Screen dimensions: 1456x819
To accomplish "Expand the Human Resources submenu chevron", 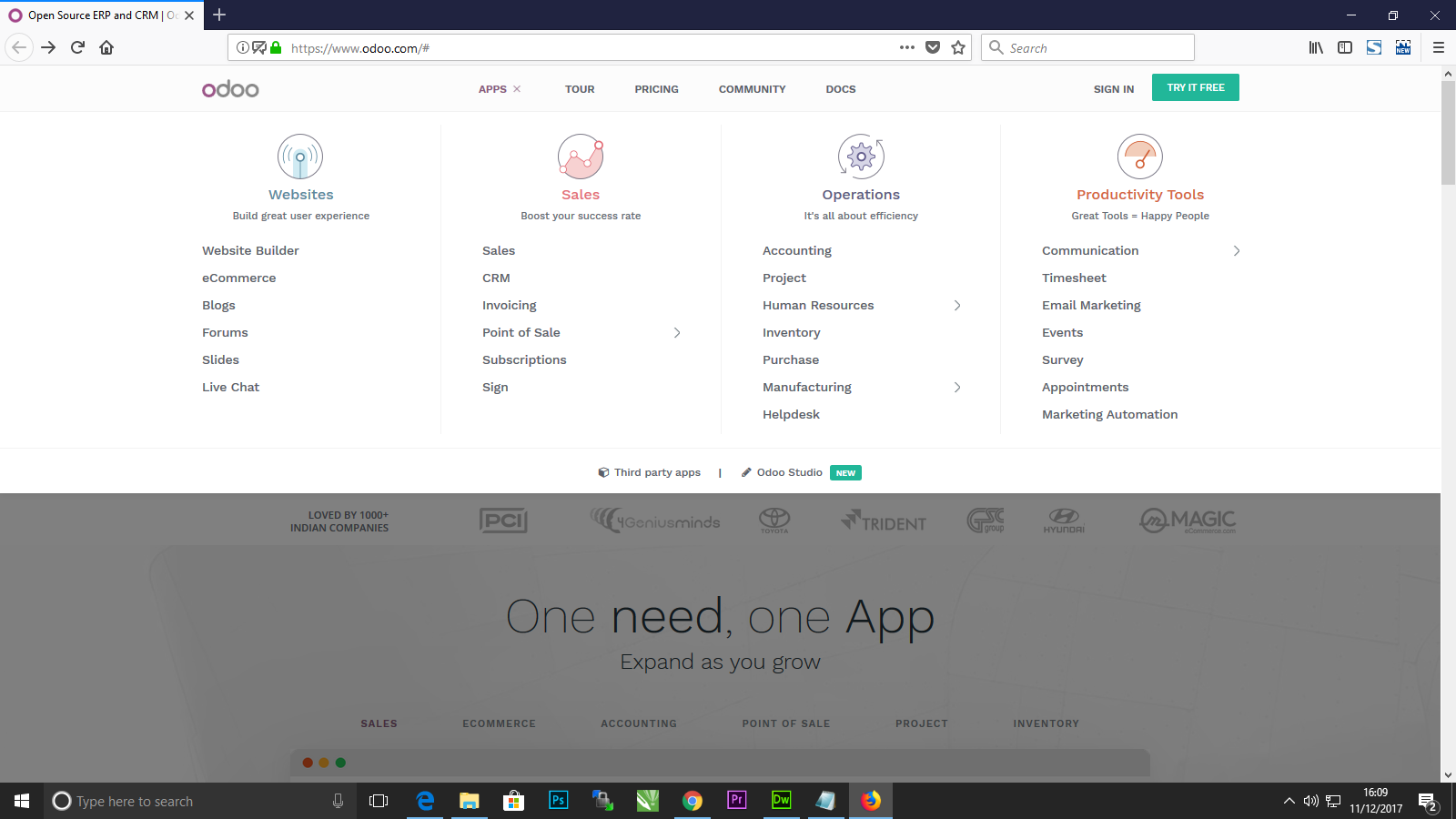I will point(957,306).
